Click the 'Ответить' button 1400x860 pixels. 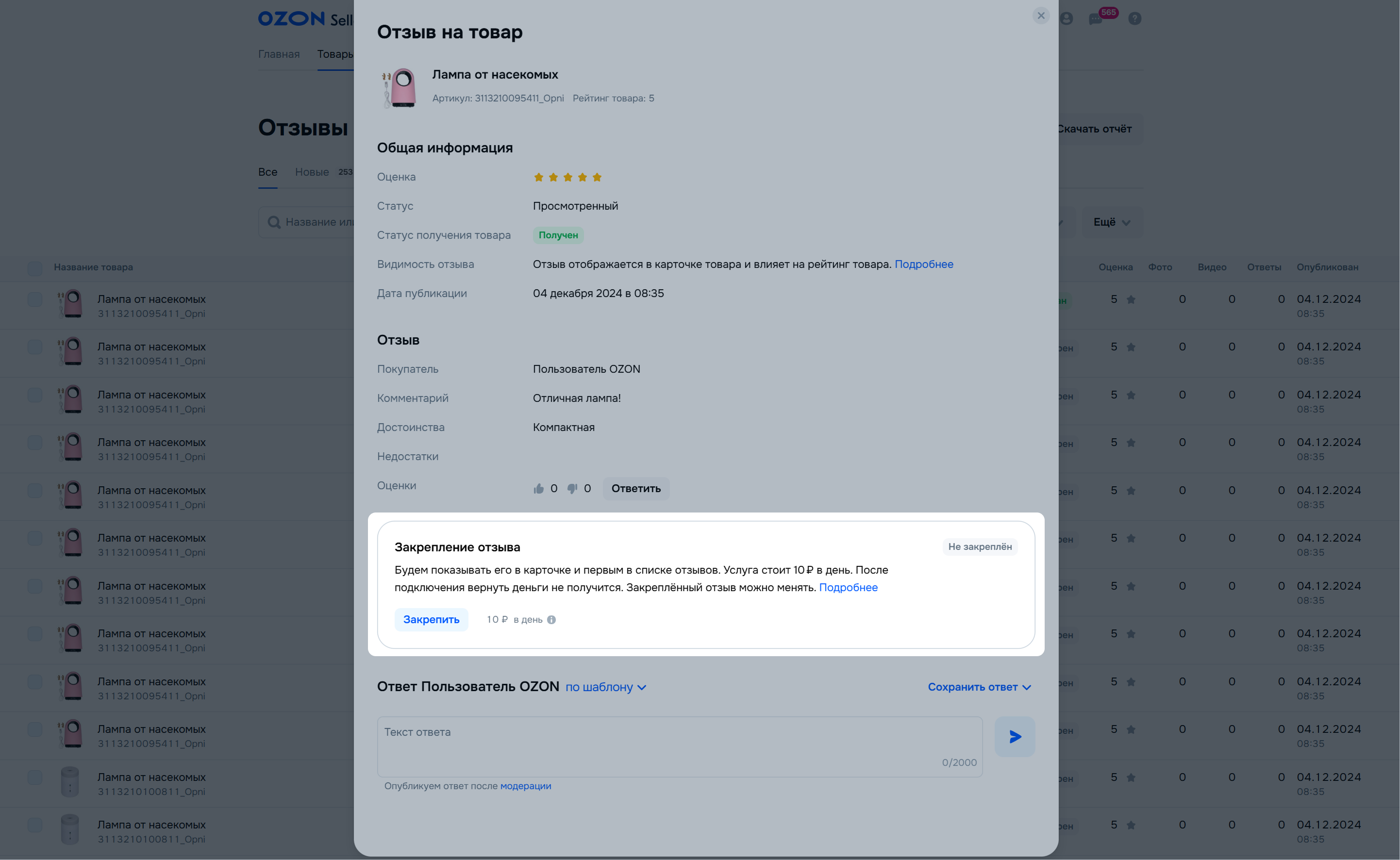(x=636, y=489)
